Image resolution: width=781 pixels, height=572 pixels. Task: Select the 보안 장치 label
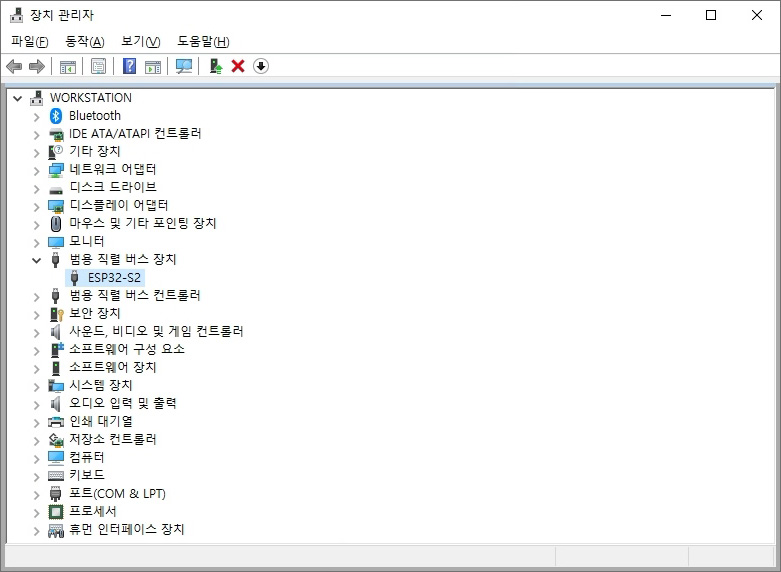pyautogui.click(x=95, y=313)
